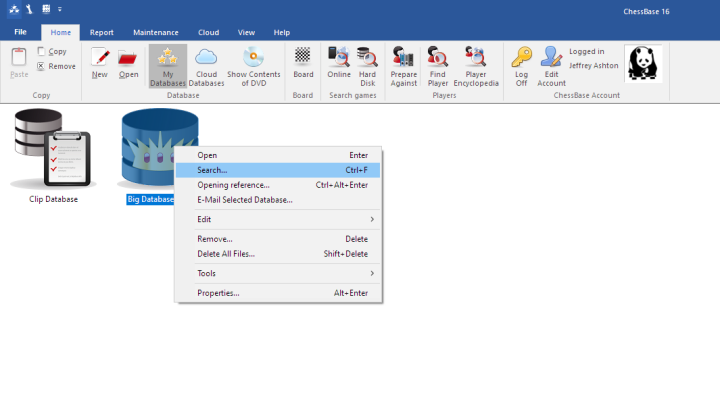The height and width of the screenshot is (393, 720).
Task: Open Cloud Databases
Action: coord(206,66)
